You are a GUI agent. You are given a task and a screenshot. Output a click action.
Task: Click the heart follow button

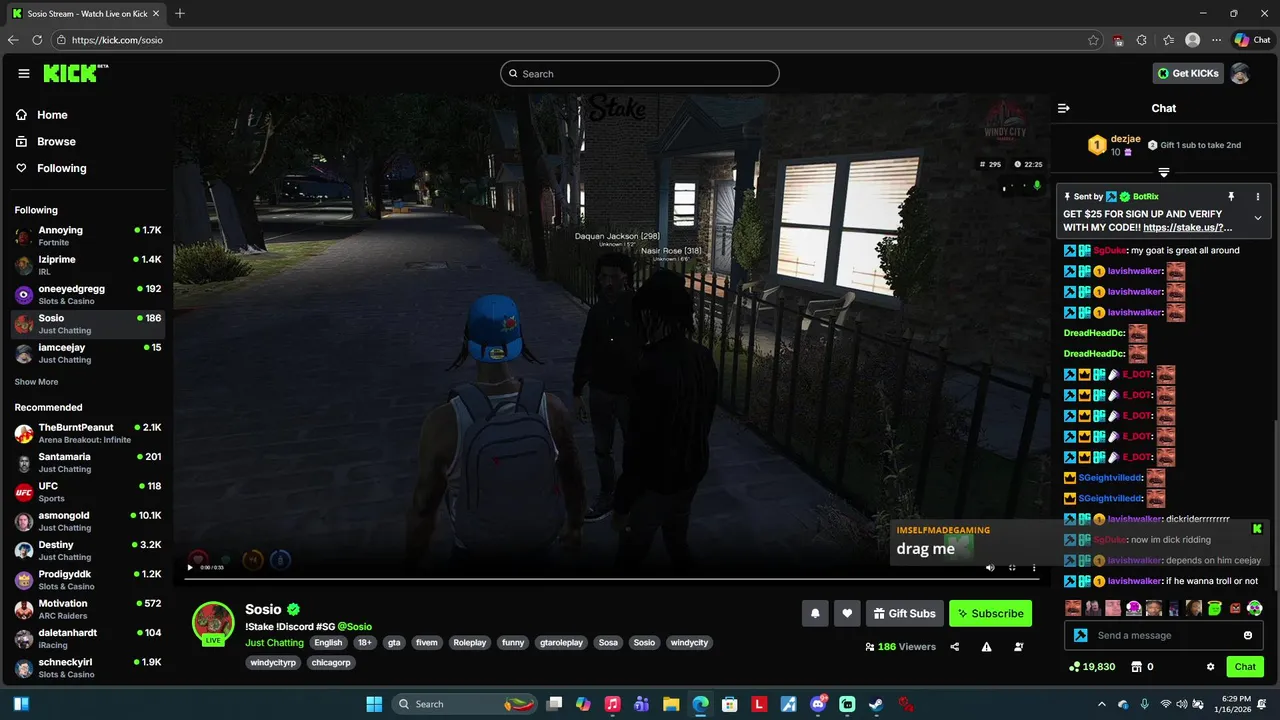coord(847,613)
